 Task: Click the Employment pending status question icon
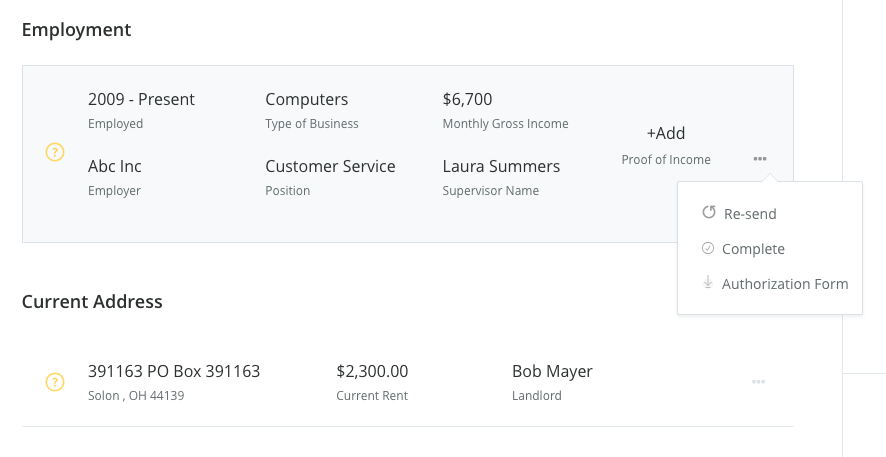(56, 153)
